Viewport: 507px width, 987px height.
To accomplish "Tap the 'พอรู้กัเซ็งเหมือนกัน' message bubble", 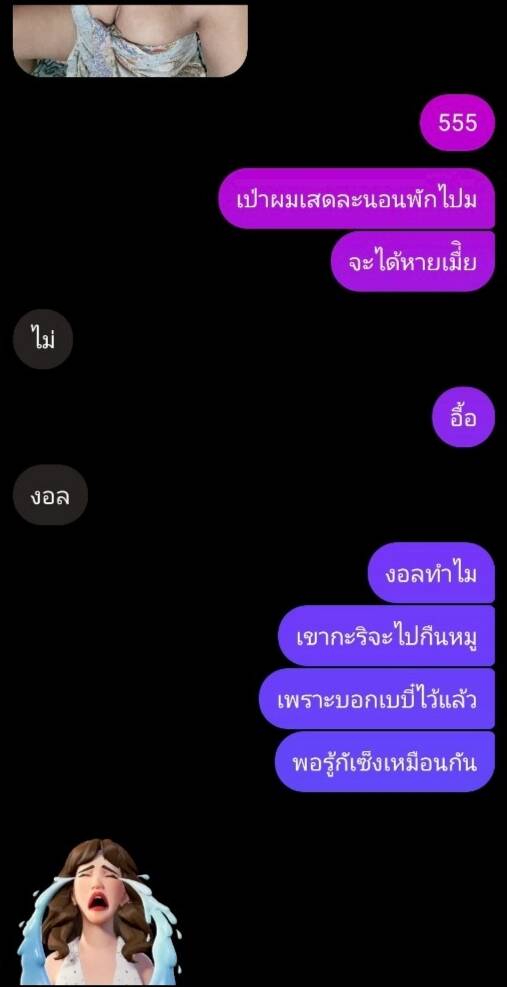I will 385,762.
